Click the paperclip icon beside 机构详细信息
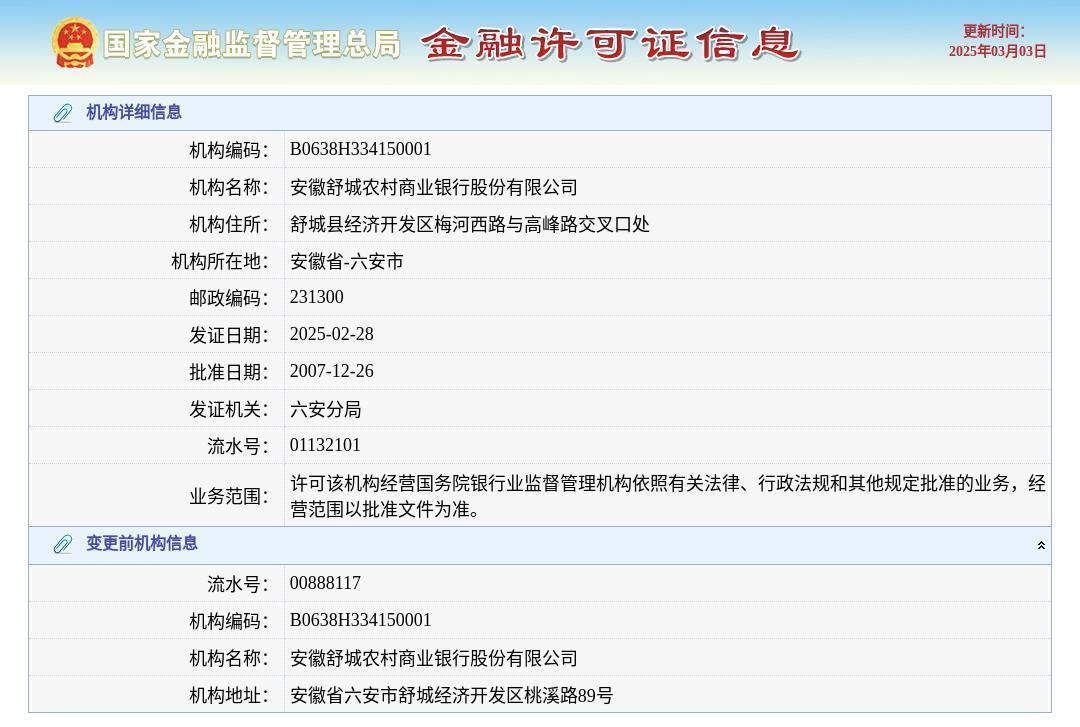Image resolution: width=1080 pixels, height=727 pixels. pos(62,113)
